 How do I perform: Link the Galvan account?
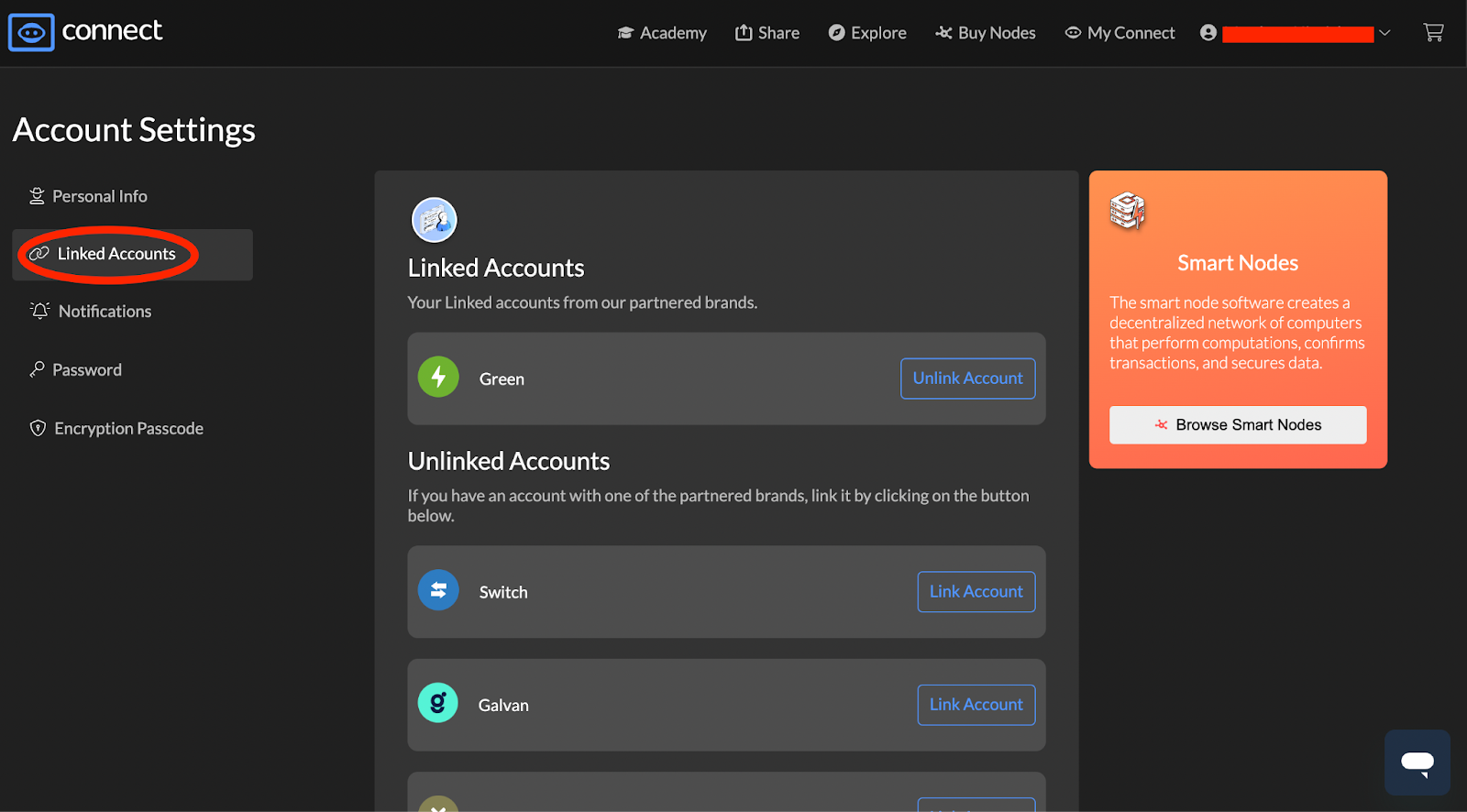tap(976, 705)
